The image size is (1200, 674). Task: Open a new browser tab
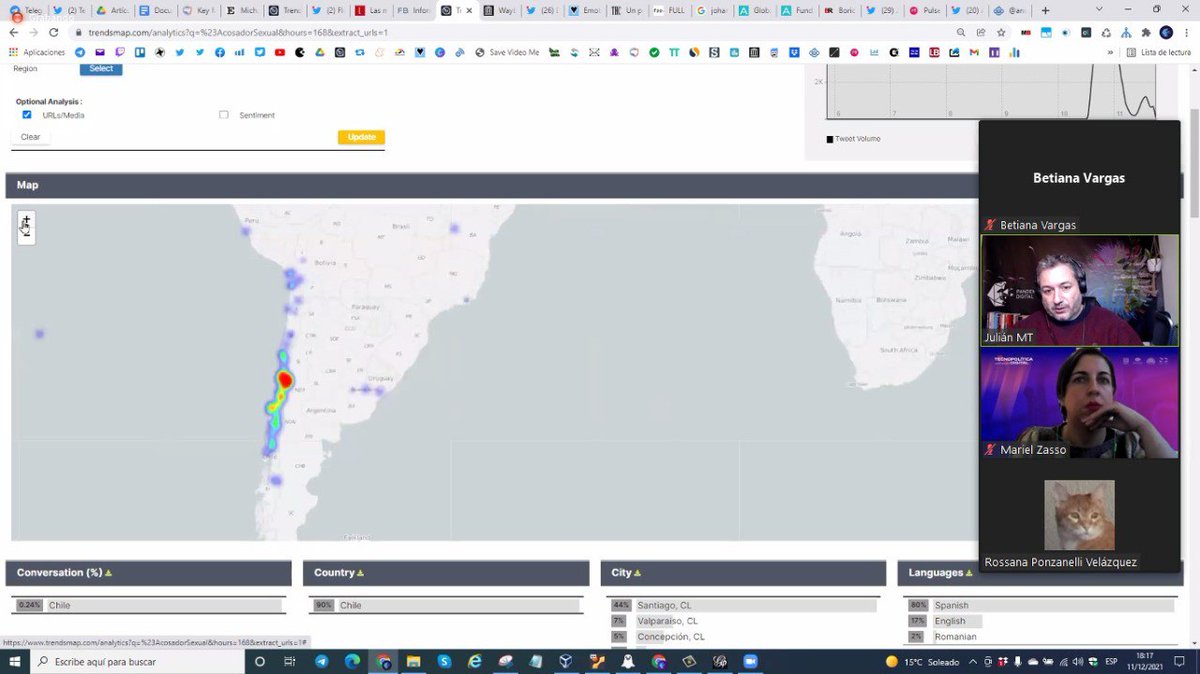coord(1045,10)
